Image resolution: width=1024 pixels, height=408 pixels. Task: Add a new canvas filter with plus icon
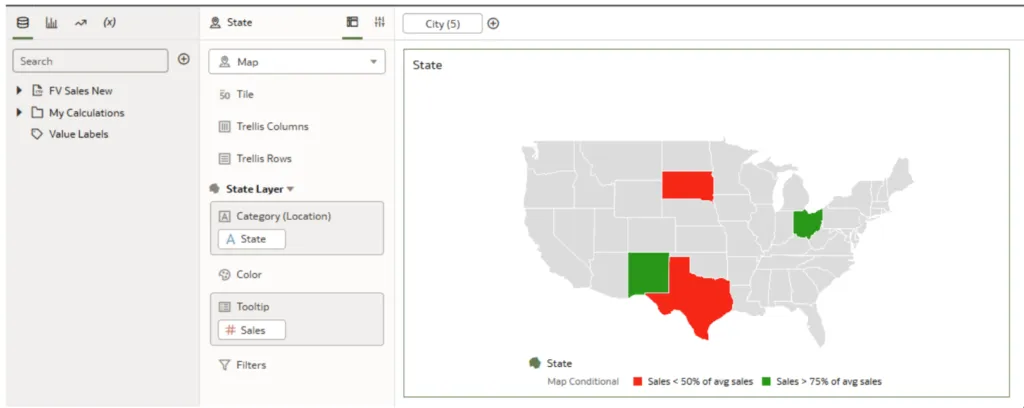(493, 23)
